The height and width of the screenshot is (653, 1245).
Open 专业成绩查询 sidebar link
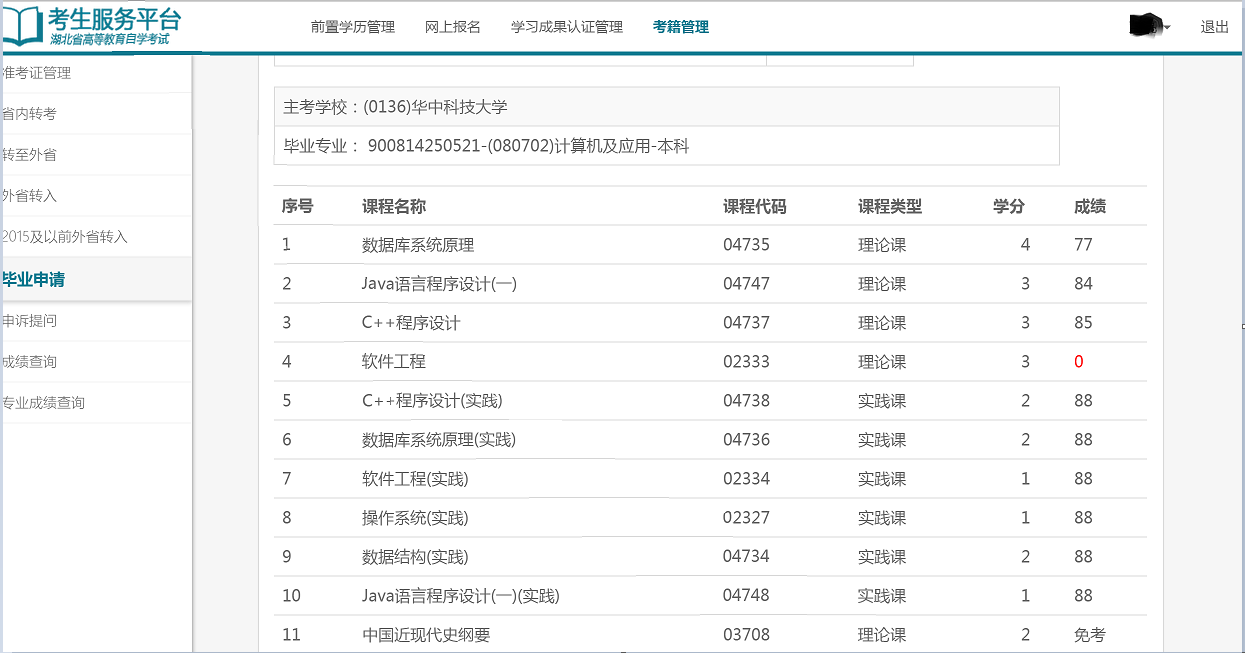pyautogui.click(x=44, y=403)
